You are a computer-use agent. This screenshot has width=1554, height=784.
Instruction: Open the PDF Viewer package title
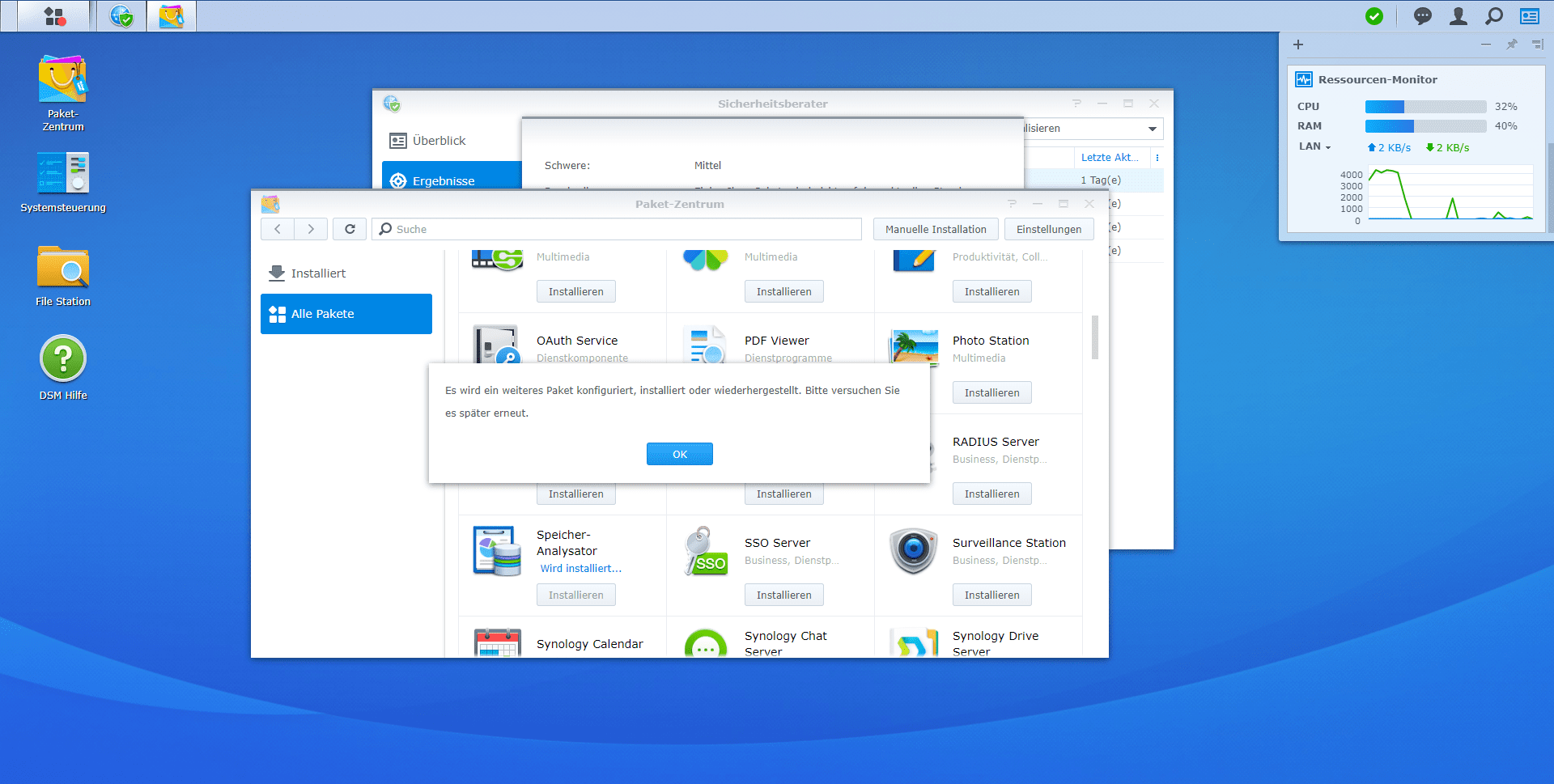[x=777, y=341]
